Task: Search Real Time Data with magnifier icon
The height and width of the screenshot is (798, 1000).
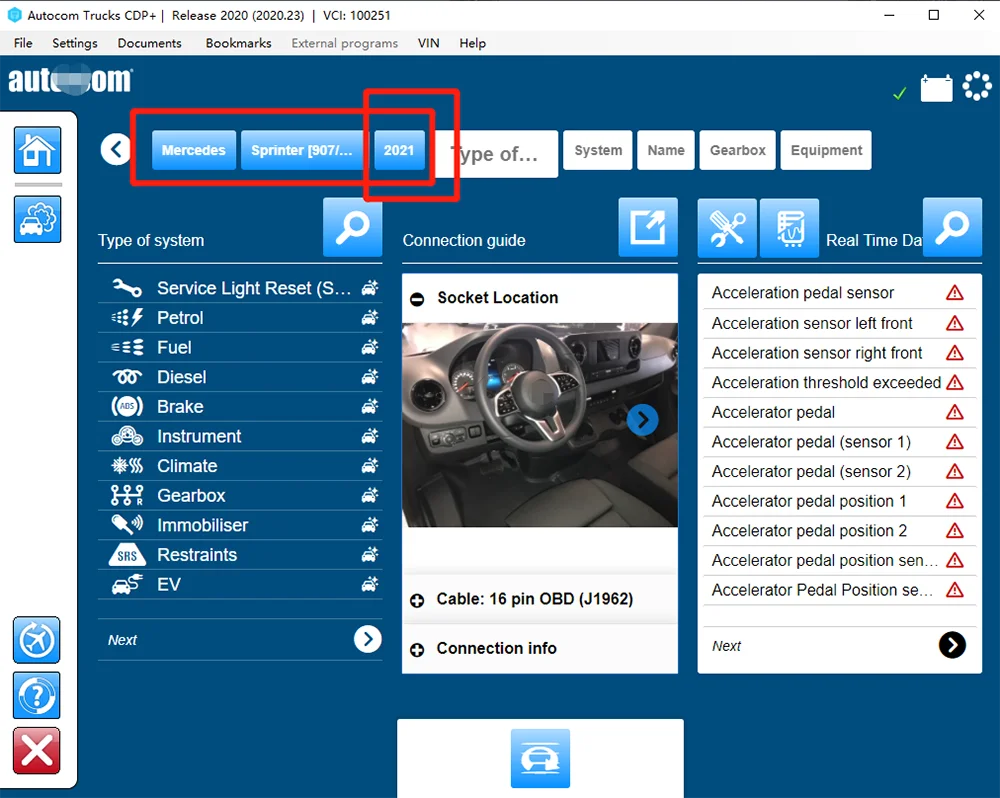Action: [x=952, y=227]
